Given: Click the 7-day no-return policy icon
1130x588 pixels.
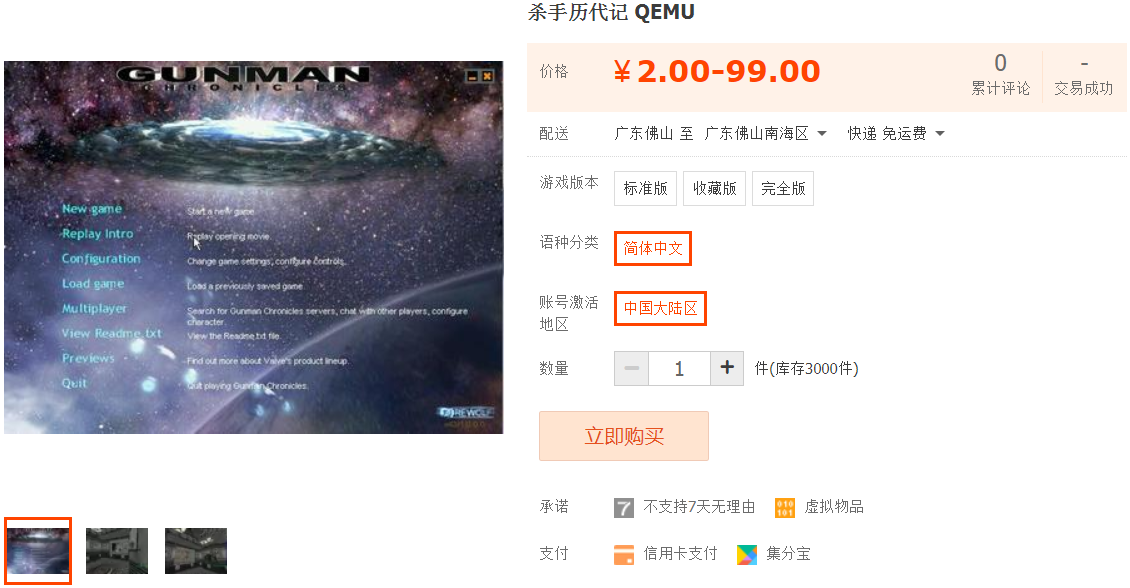Looking at the screenshot, I should pyautogui.click(x=623, y=507).
